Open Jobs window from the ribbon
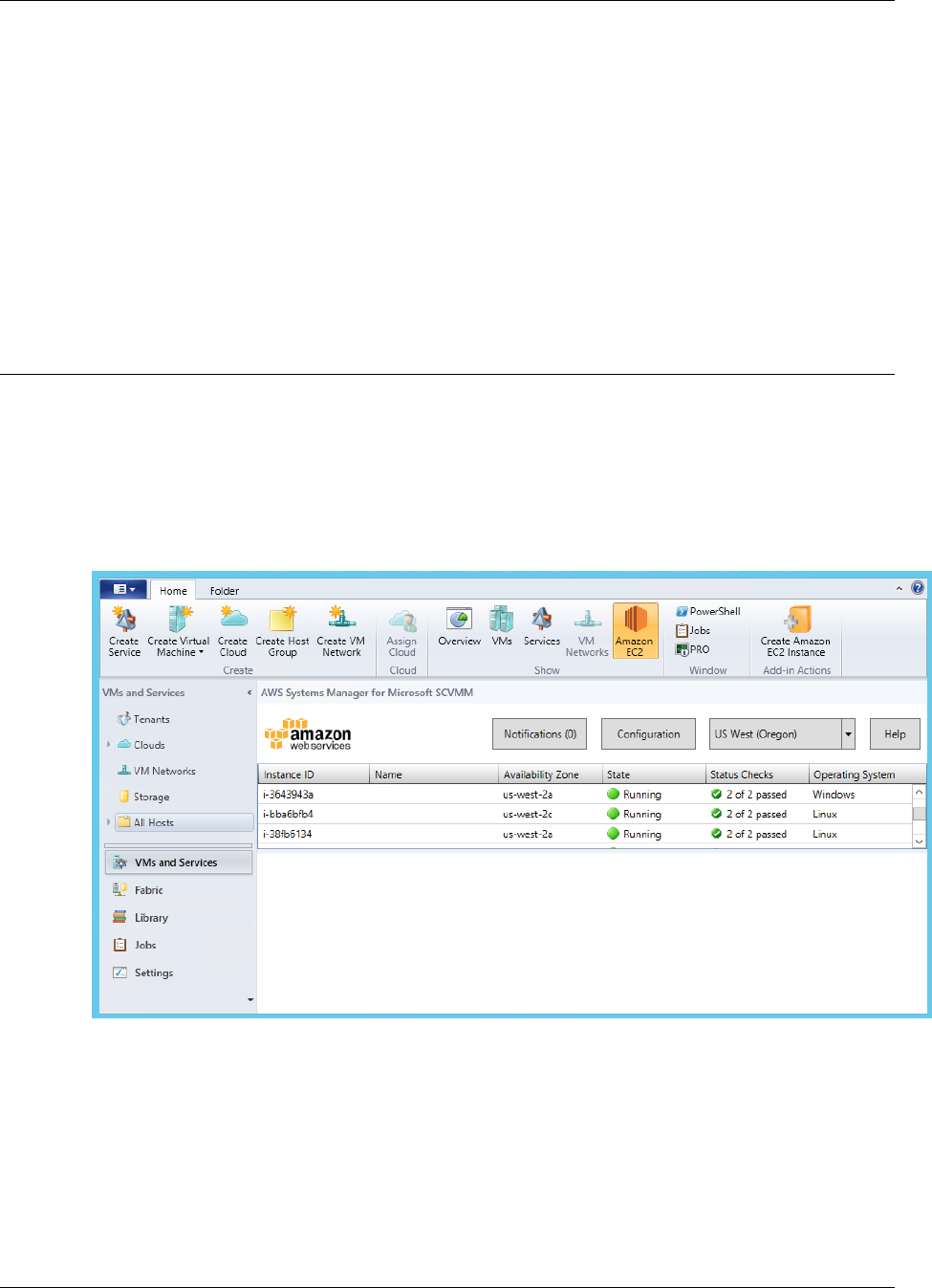The width and height of the screenshot is (932, 1288). 693,630
